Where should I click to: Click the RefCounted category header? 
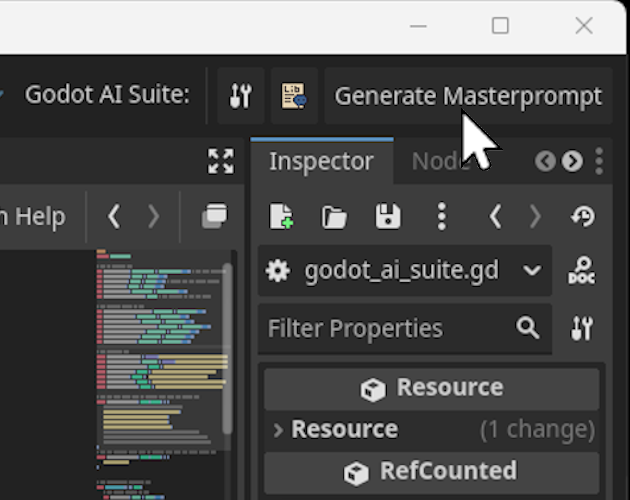(x=432, y=472)
